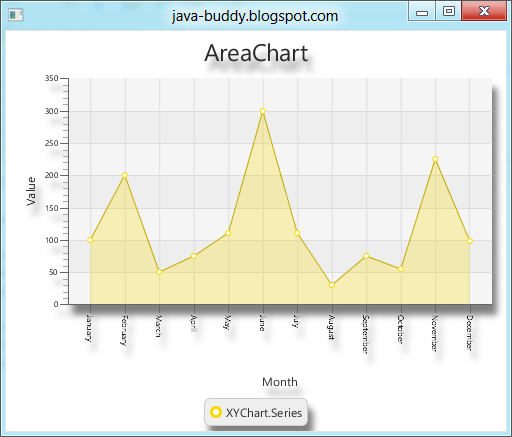This screenshot has height=437, width=512.
Task: Click the Month axis label
Action: [280, 382]
